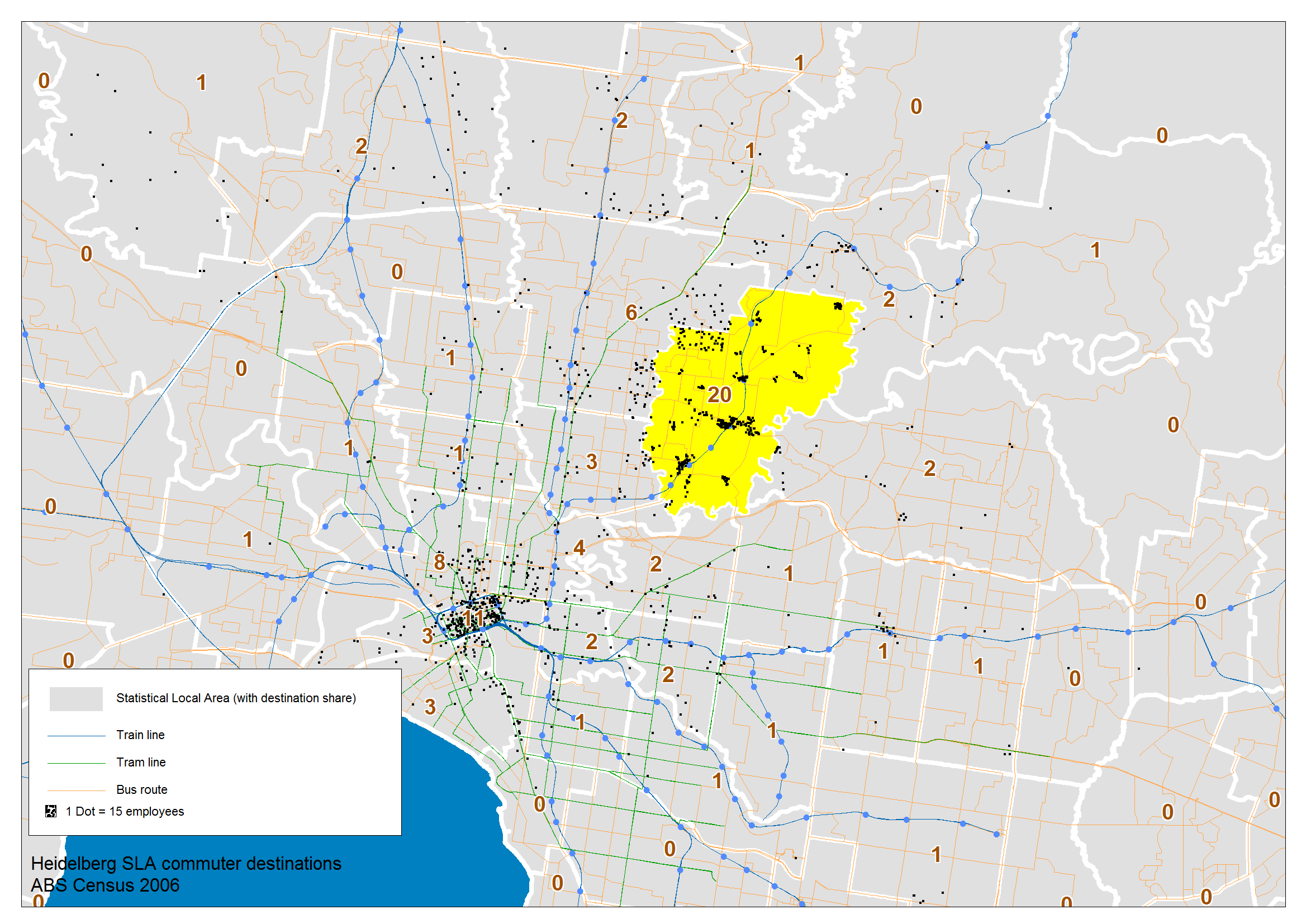Click the '6' destination share label
The width and height of the screenshot is (1306, 924).
(631, 312)
